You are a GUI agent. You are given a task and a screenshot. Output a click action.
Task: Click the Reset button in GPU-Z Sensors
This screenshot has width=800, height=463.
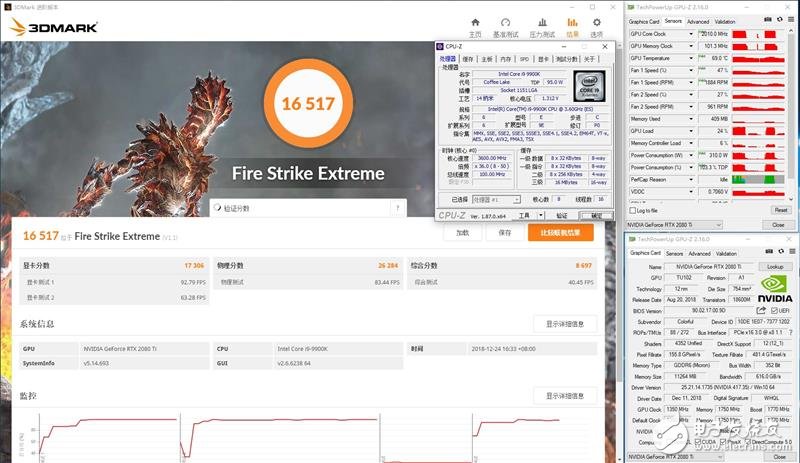coord(780,210)
